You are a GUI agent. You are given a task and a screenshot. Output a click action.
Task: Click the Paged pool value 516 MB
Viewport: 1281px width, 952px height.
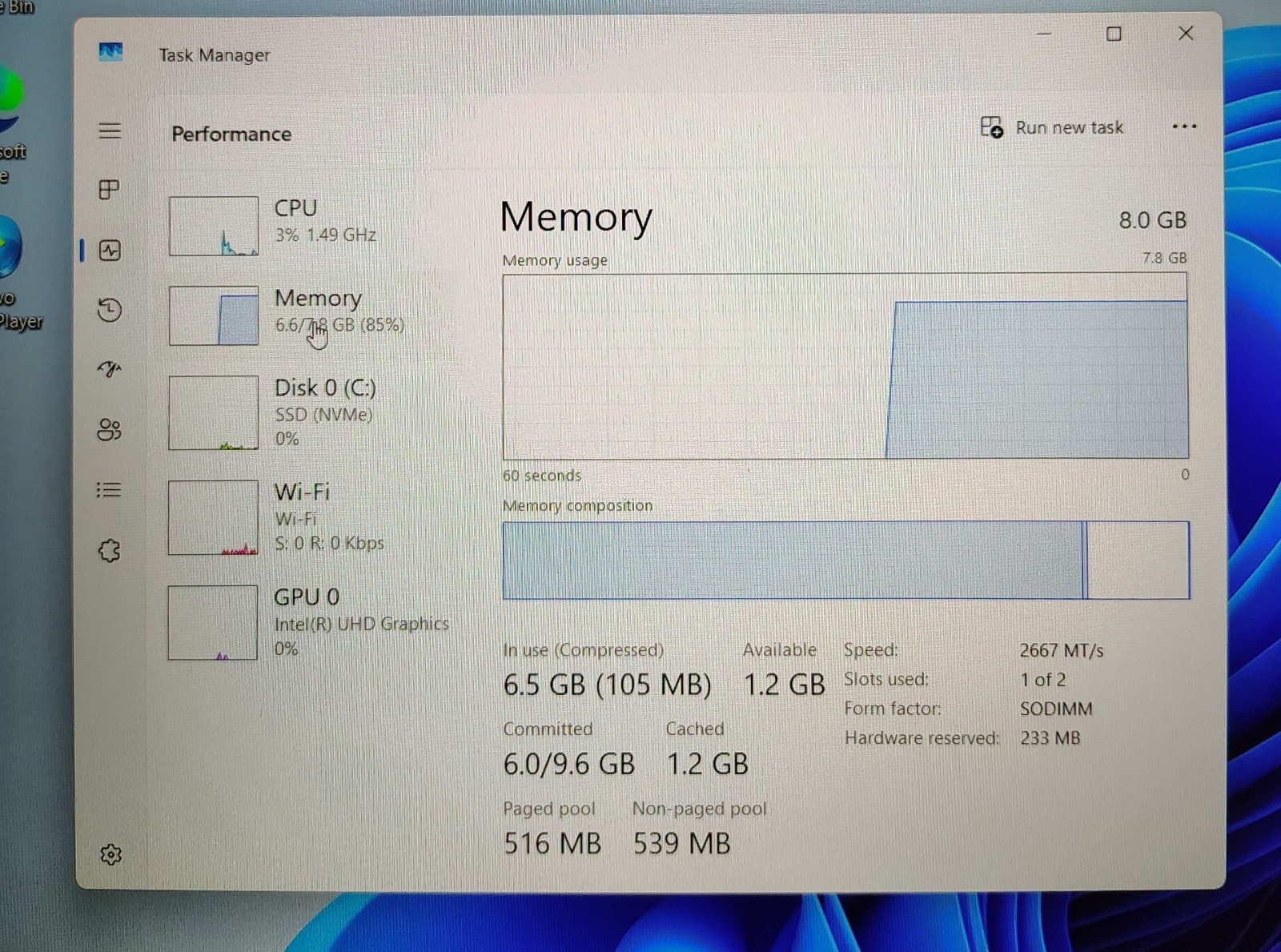pos(552,843)
